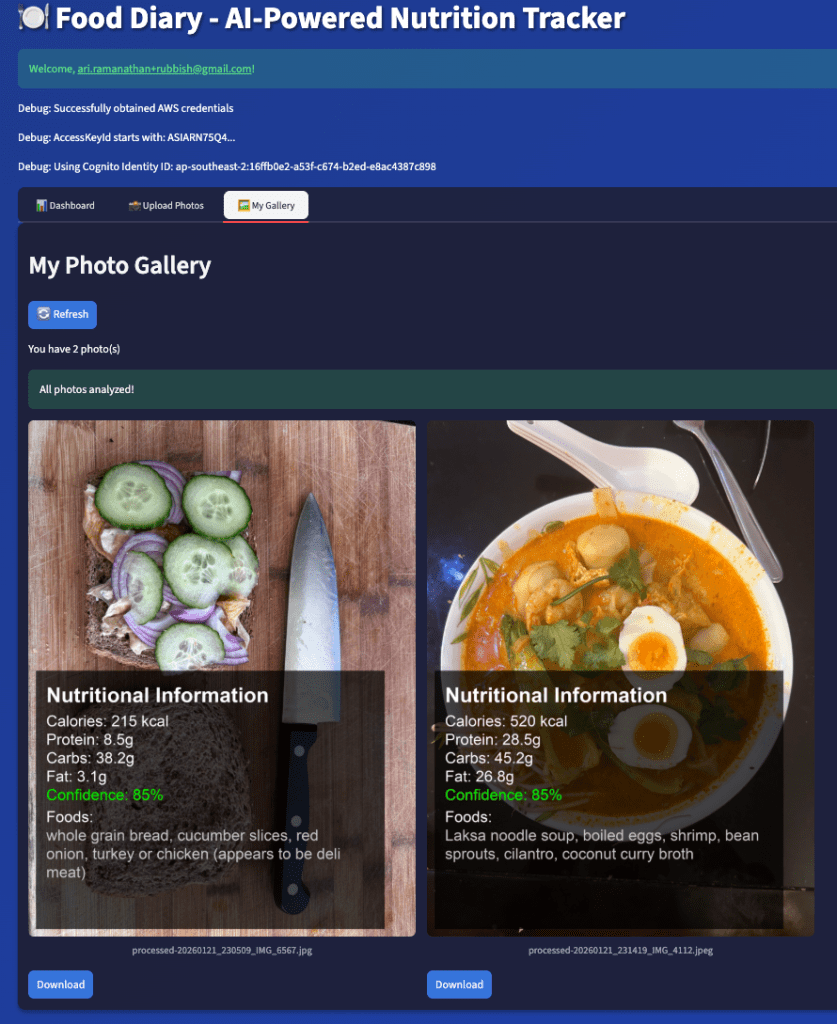
Task: Open the laksa noodle soup thumbnail
Action: [x=620, y=678]
